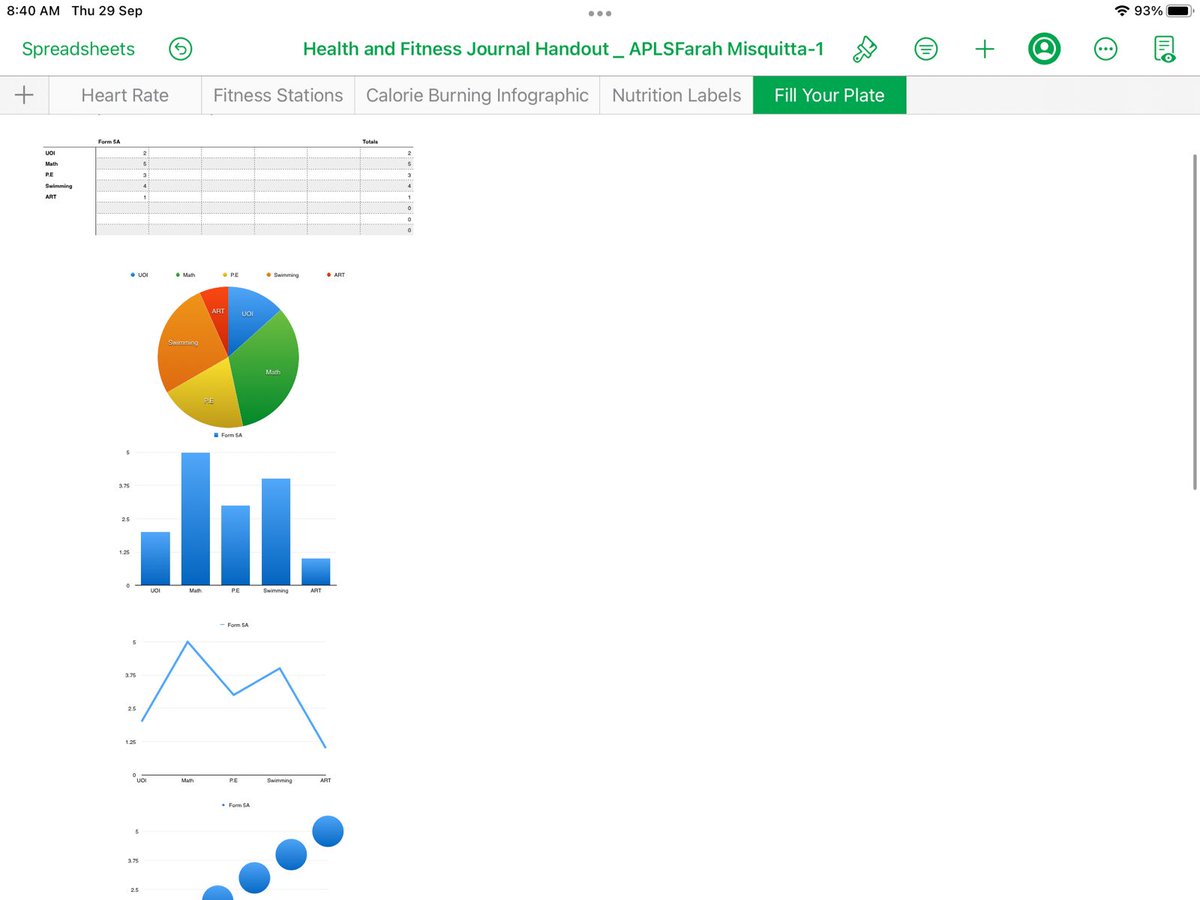This screenshot has height=900, width=1200.
Task: Tap Form 5A legend above line chart
Action: tap(234, 625)
